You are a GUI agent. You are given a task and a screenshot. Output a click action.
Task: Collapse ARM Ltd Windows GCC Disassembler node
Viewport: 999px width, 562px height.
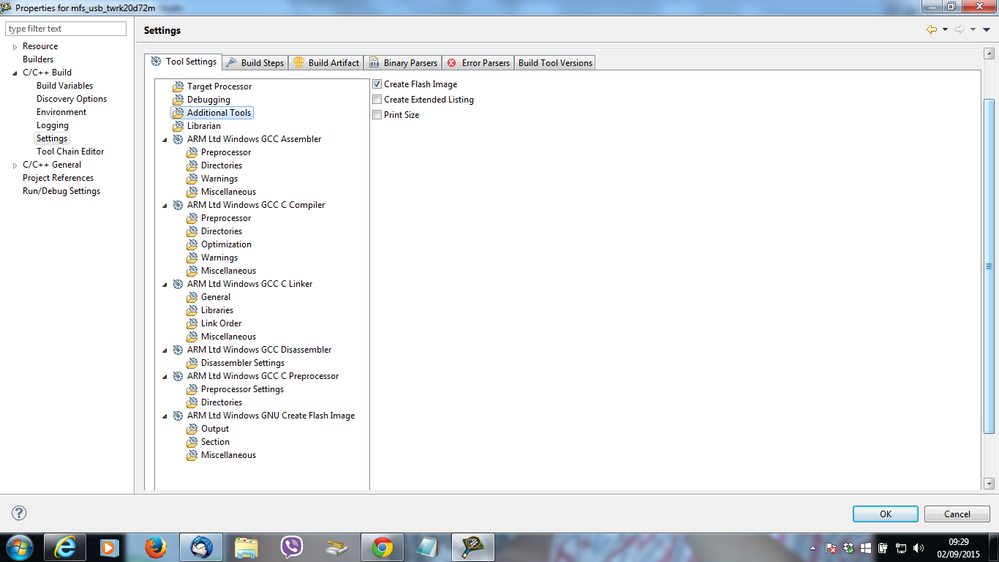(165, 350)
